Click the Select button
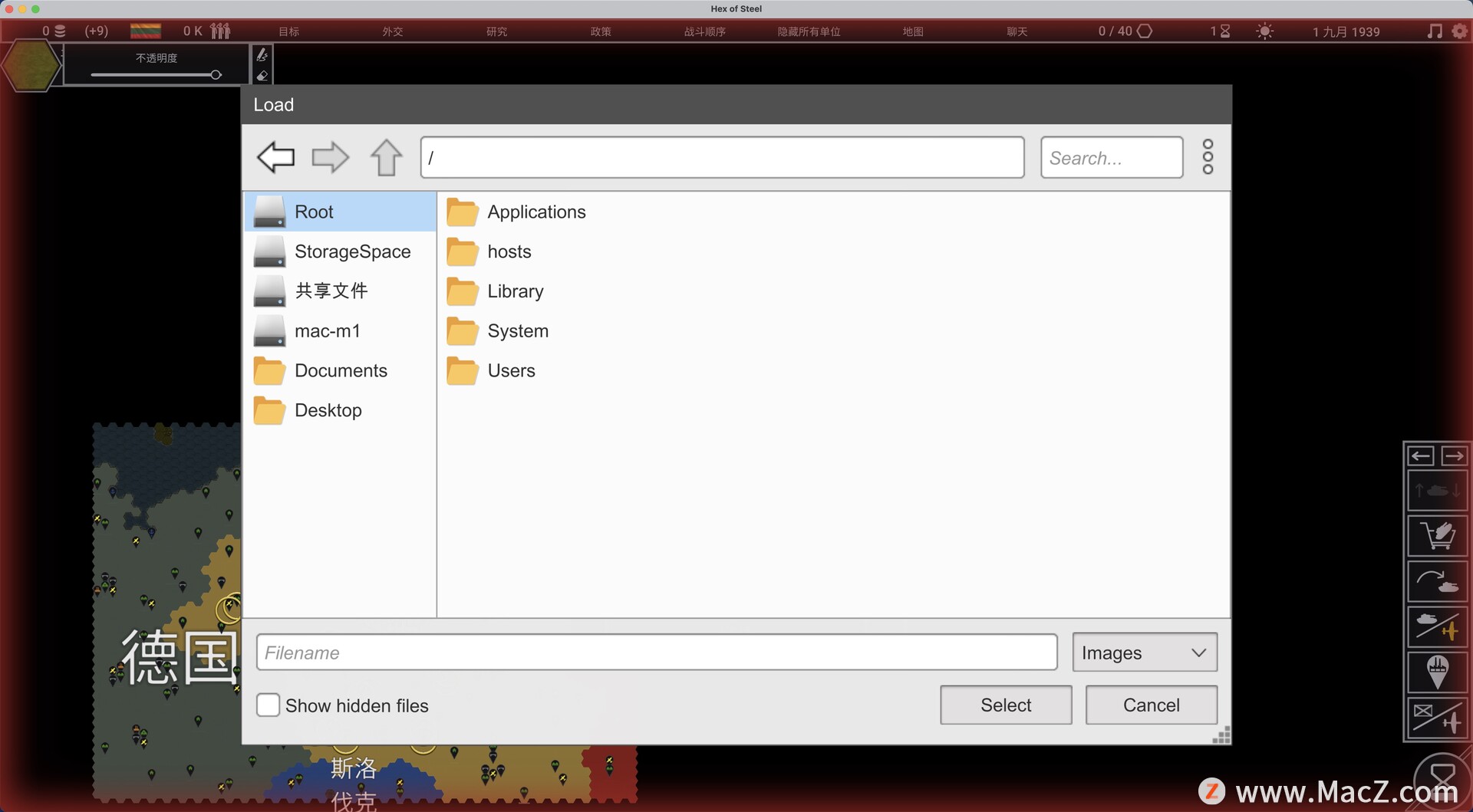The width and height of the screenshot is (1473, 812). pyautogui.click(x=1006, y=705)
